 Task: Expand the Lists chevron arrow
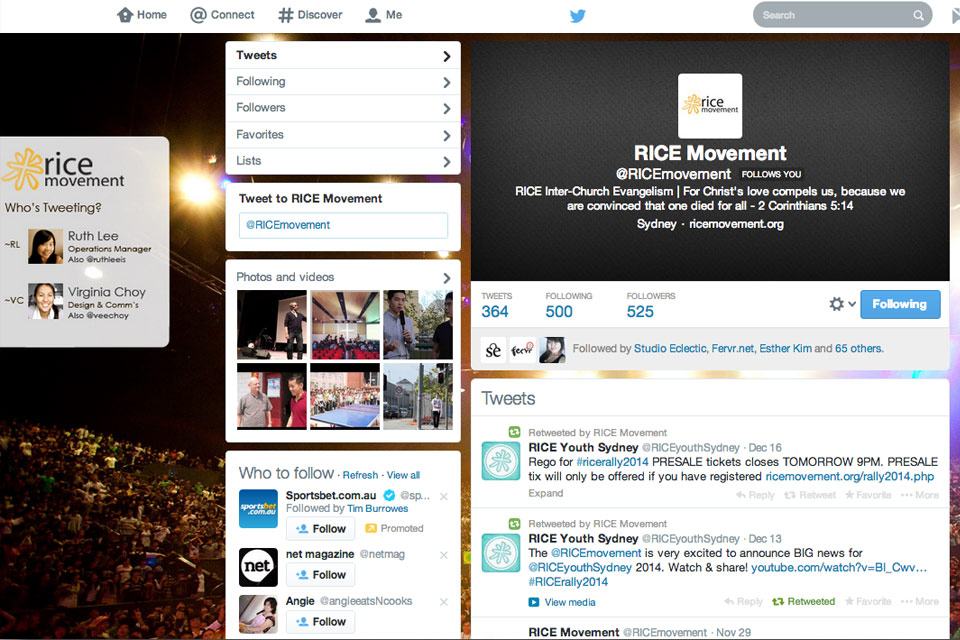click(x=447, y=162)
